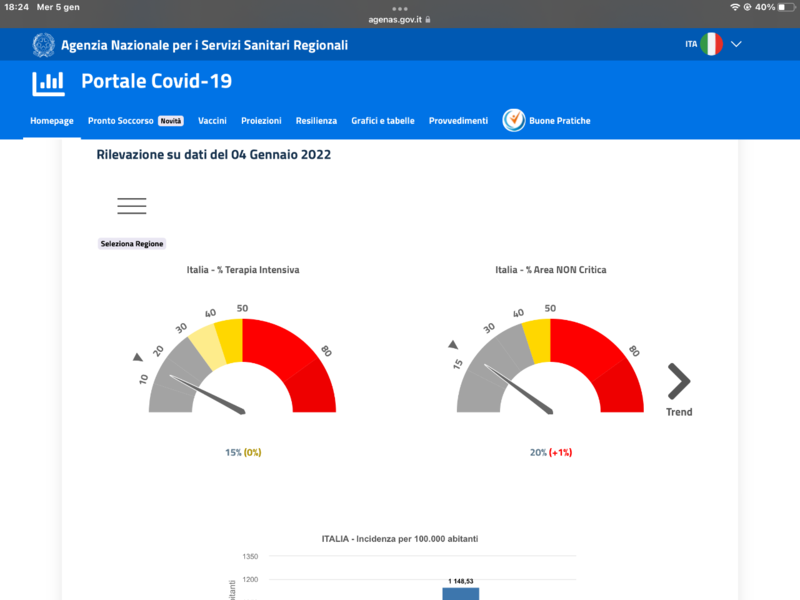Image resolution: width=800 pixels, height=600 pixels.
Task: Click Agenzia Nazionale per i Servizi Sanitari Regionali
Action: [204, 45]
